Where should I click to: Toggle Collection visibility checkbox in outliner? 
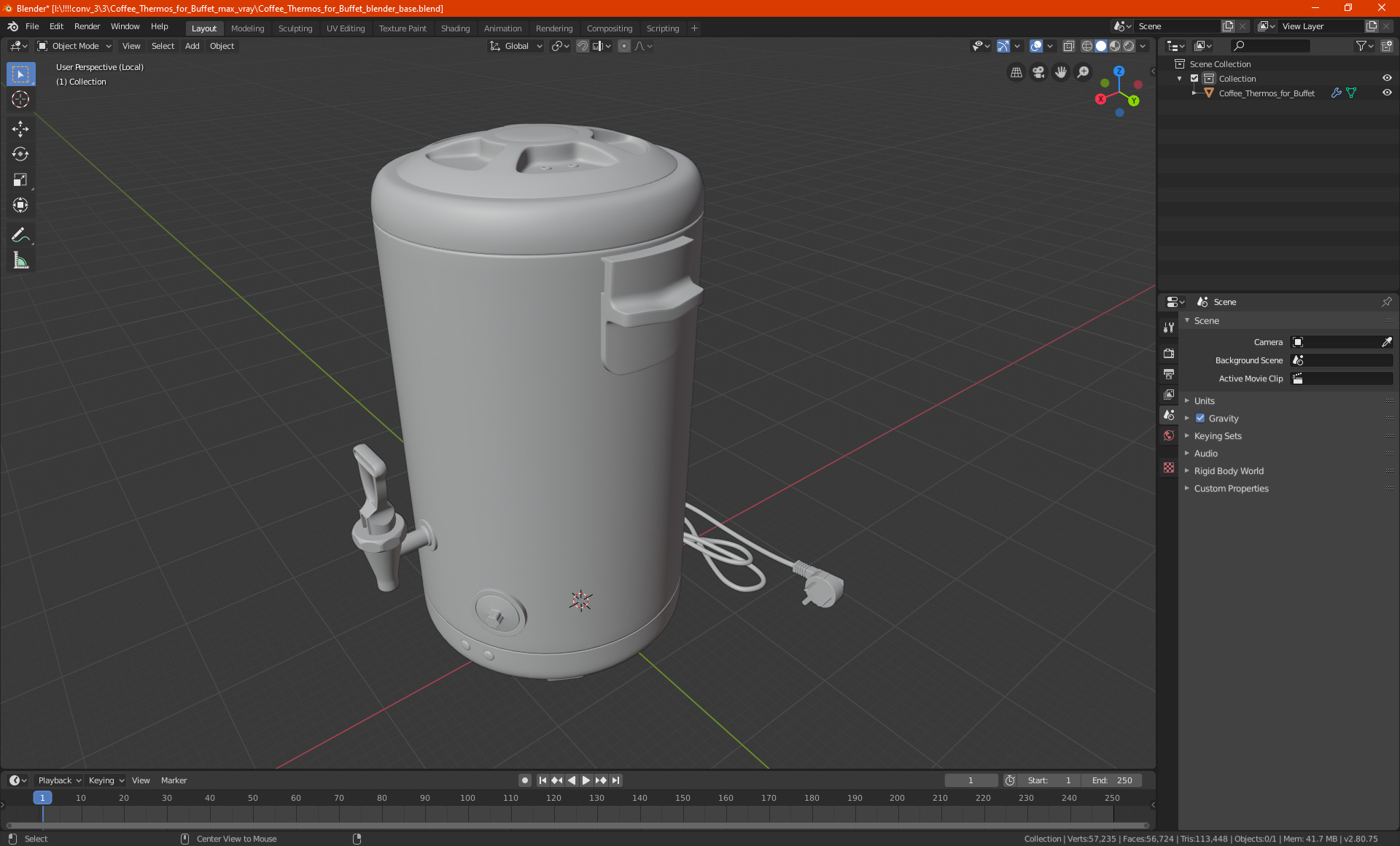pos(1197,78)
